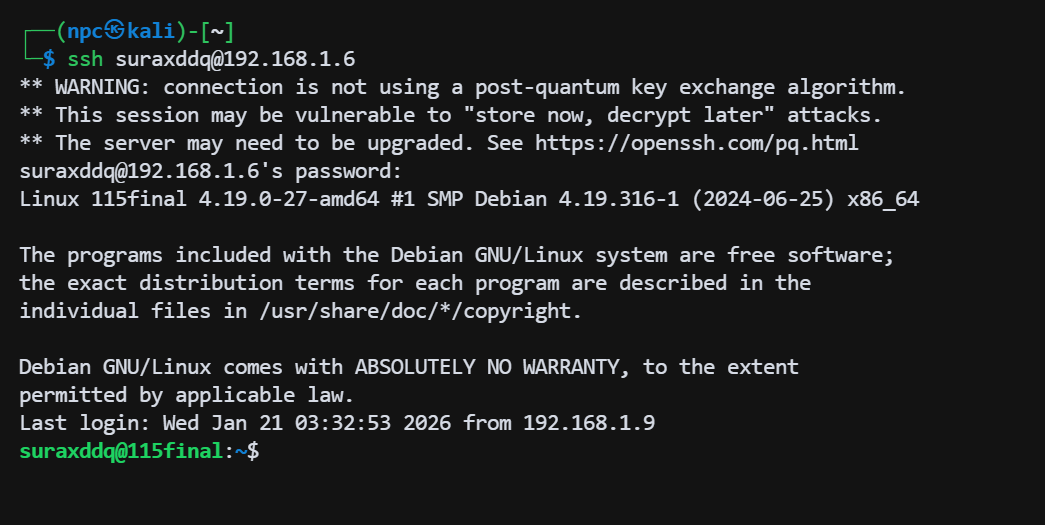Click the last login IP 192.168.1.9
This screenshot has height=525, width=1045.
point(600,423)
